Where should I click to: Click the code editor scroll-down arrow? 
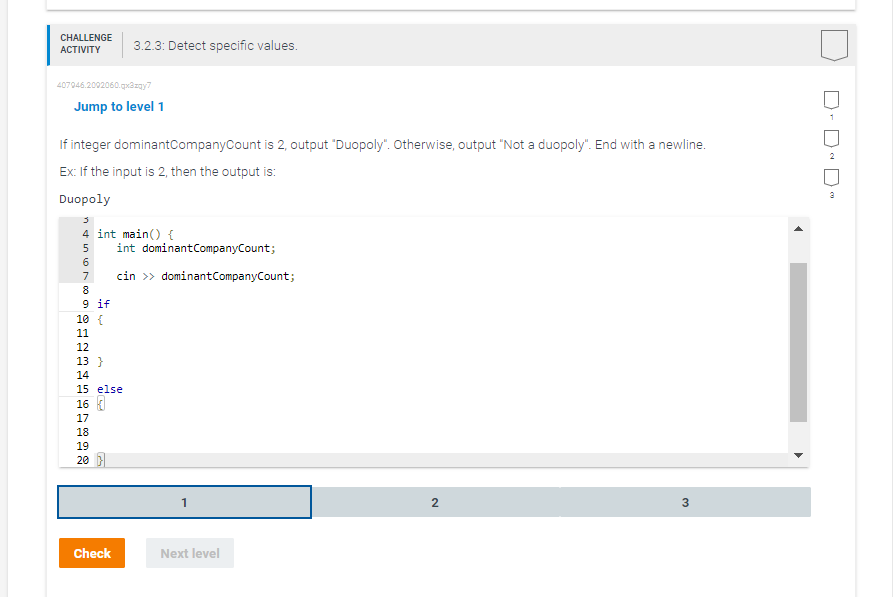point(798,455)
